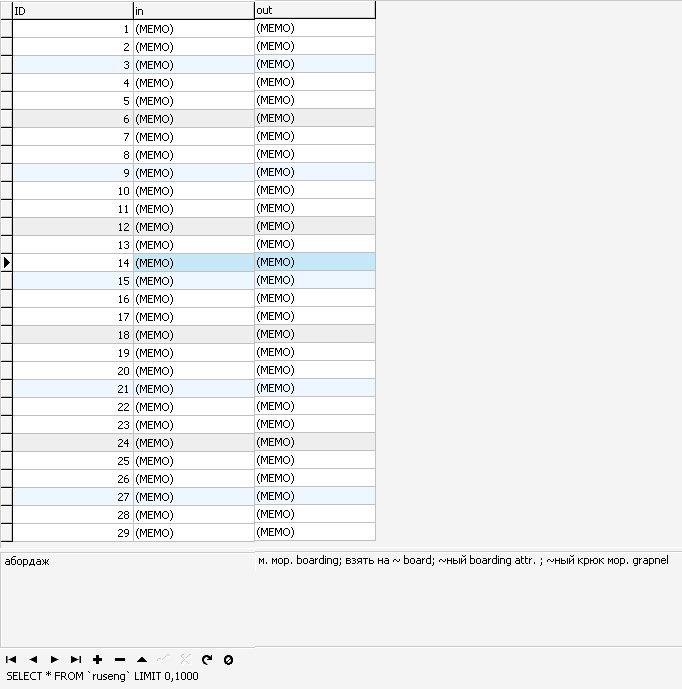This screenshot has width=682, height=689.
Task: Select the ID cell with value 4
Action: click(73, 83)
